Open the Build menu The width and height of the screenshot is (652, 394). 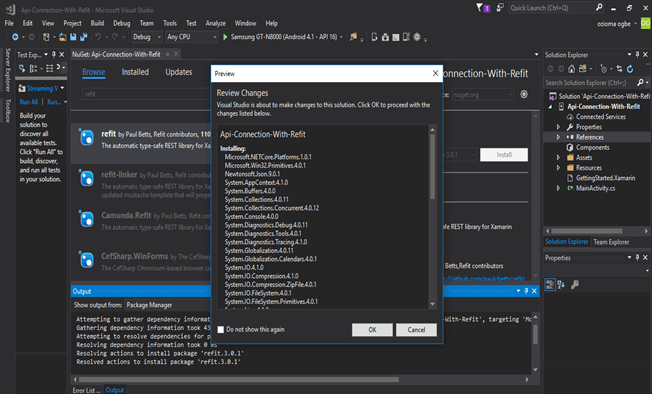(97, 23)
